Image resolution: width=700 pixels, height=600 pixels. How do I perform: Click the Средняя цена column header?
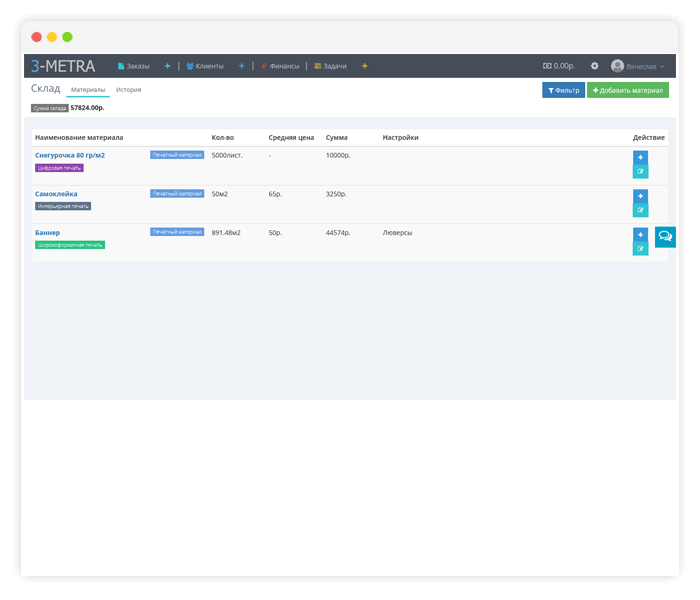coord(291,138)
